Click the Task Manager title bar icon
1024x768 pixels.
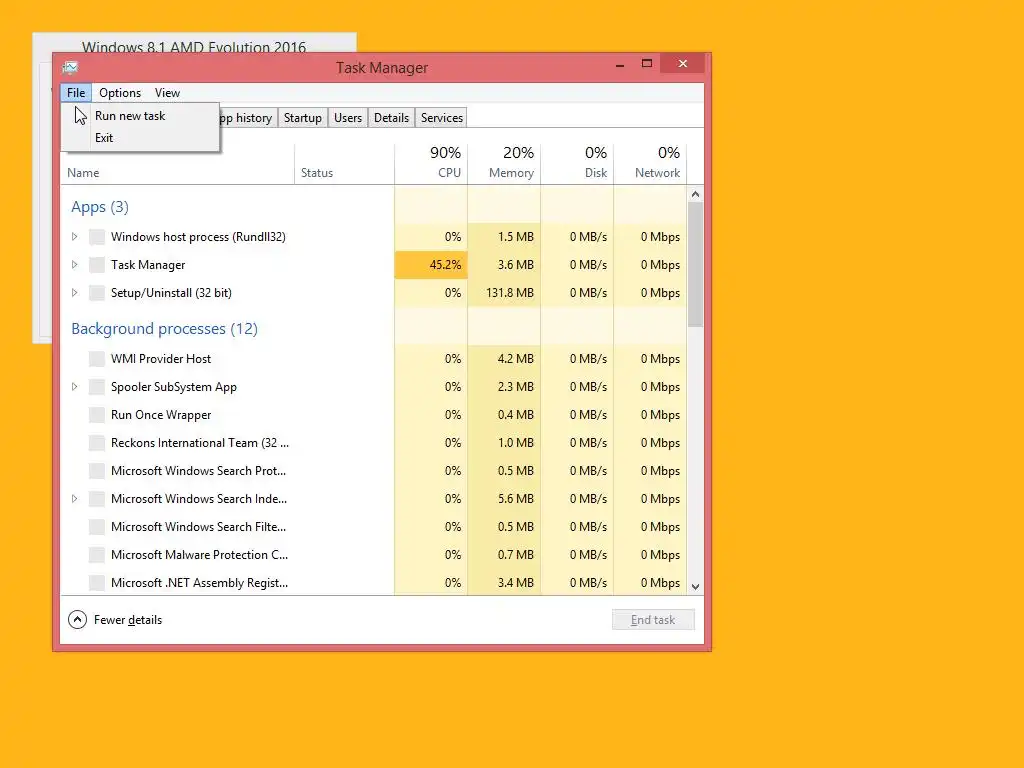pyautogui.click(x=71, y=67)
